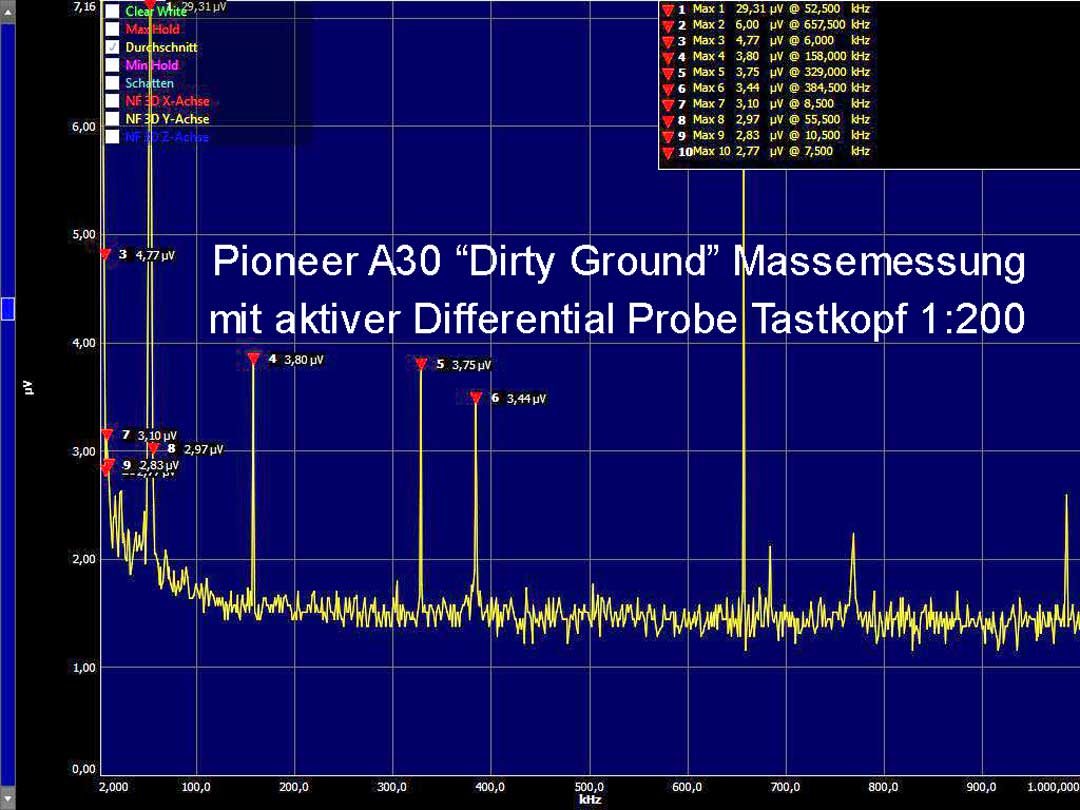
Task: Click the 3,75 µV label of marker 5
Action: (472, 365)
